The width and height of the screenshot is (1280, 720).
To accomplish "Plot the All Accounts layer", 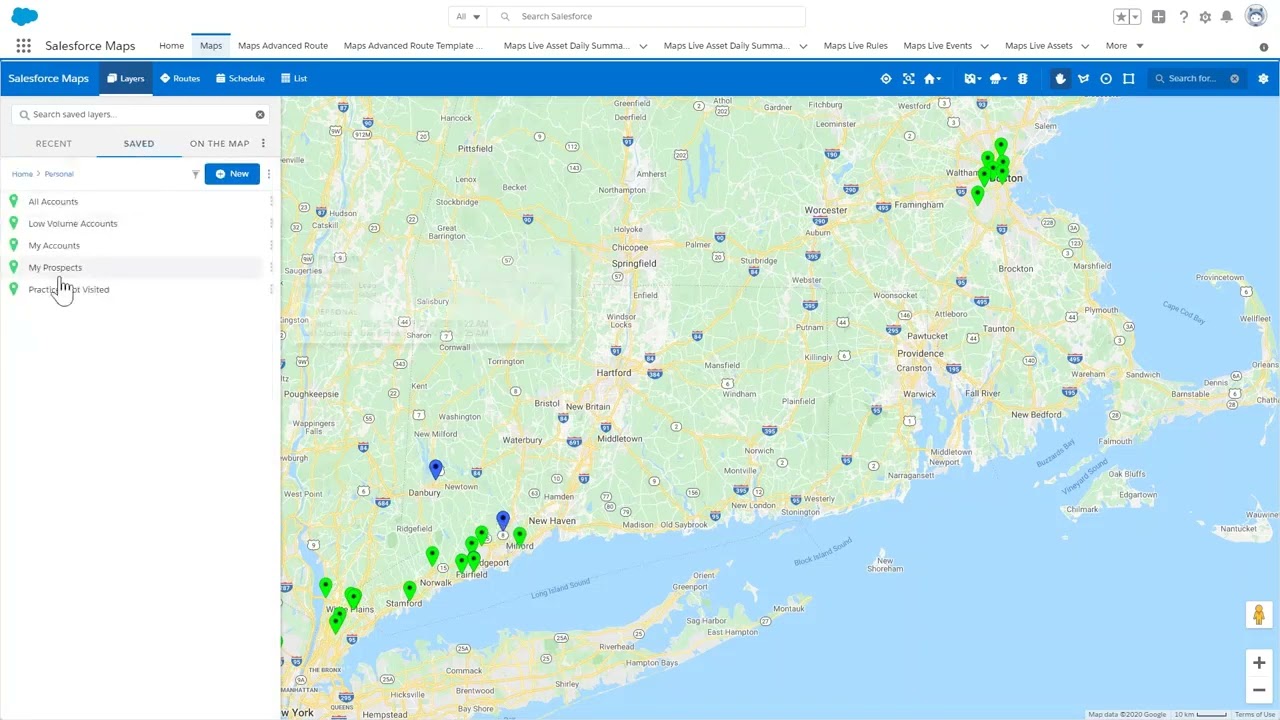I will coord(53,202).
